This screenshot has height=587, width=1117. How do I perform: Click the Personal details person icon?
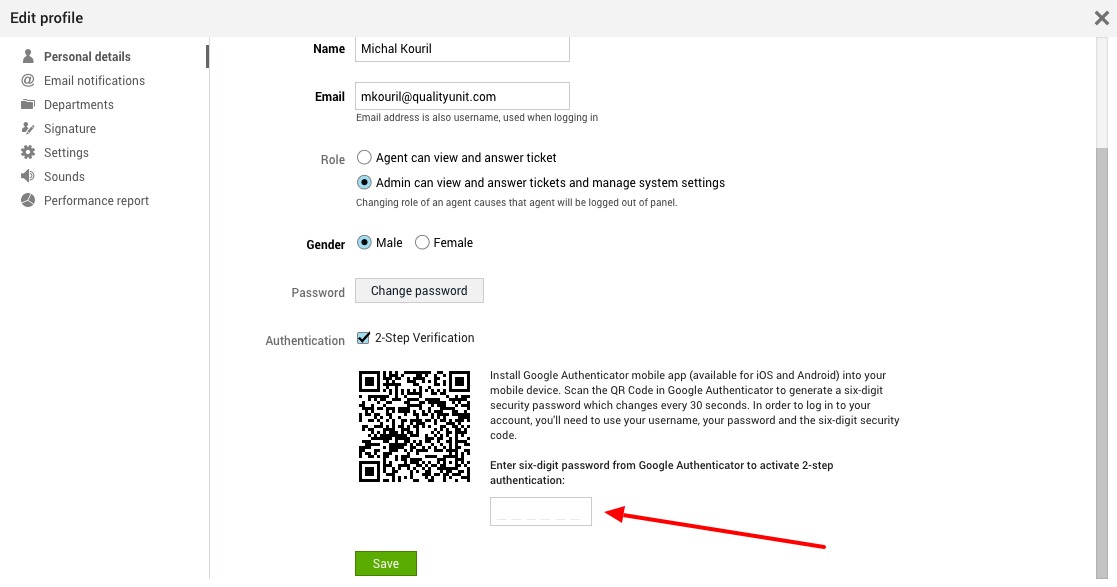coord(27,57)
